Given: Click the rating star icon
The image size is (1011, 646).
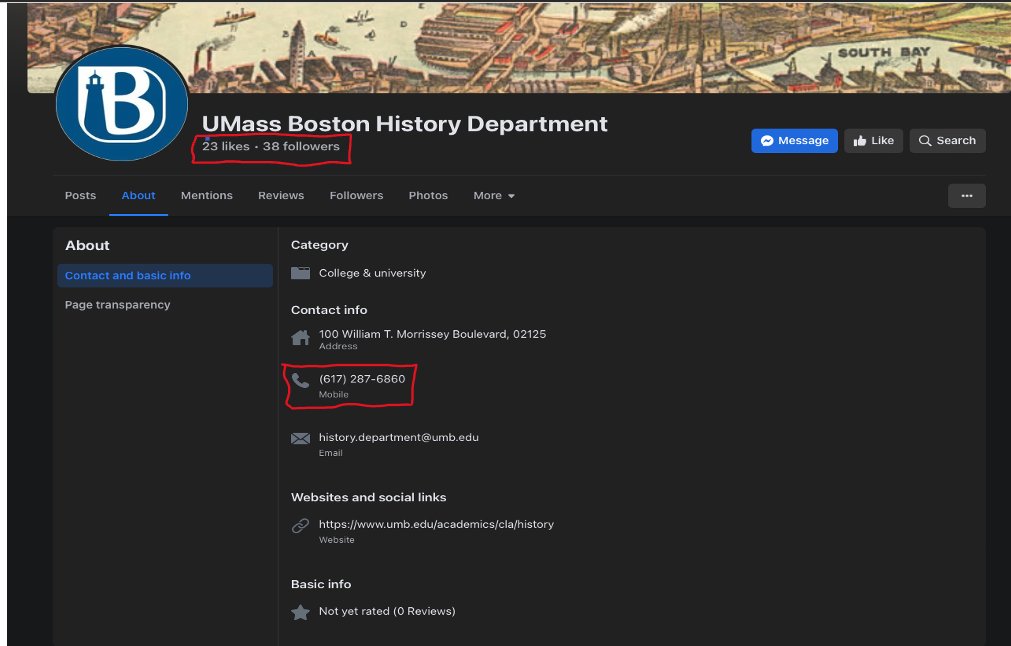Looking at the screenshot, I should point(300,612).
